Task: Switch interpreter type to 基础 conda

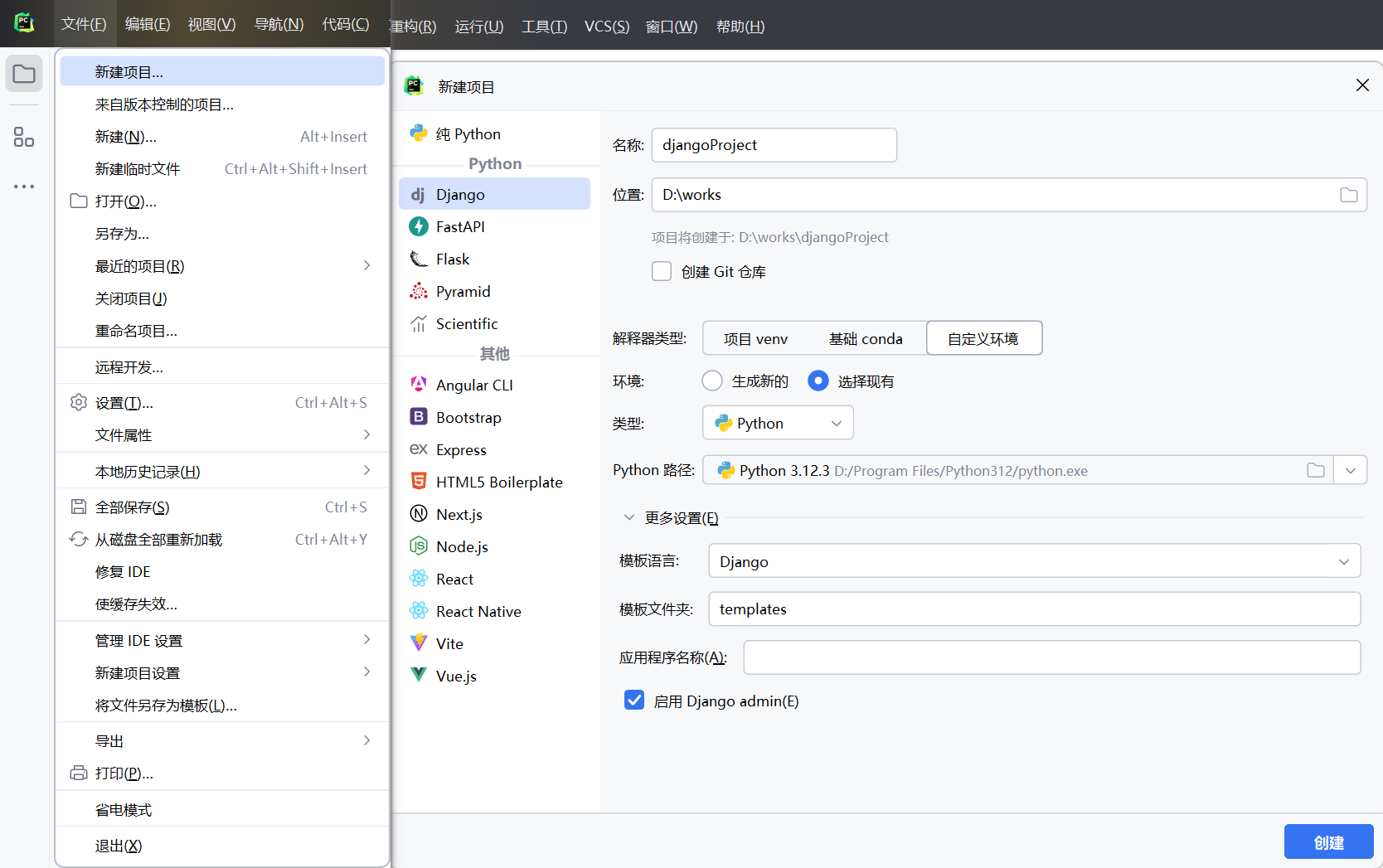Action: click(866, 338)
